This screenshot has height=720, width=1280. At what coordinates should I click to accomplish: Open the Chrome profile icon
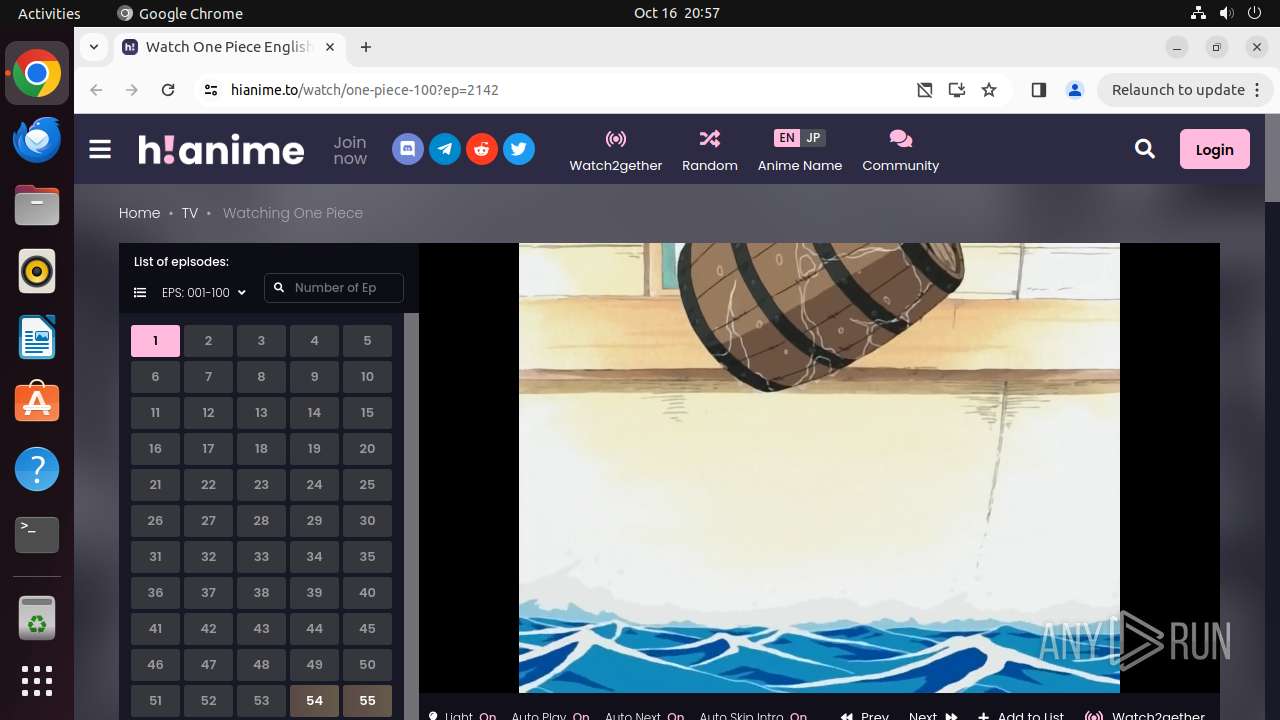[x=1075, y=90]
